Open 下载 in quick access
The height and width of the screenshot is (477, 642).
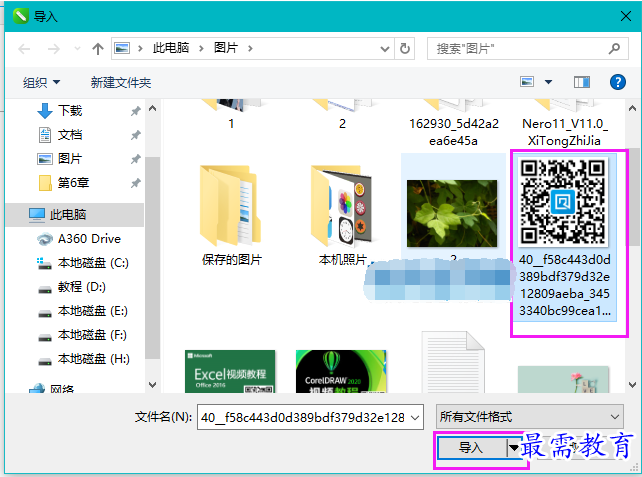(70, 111)
